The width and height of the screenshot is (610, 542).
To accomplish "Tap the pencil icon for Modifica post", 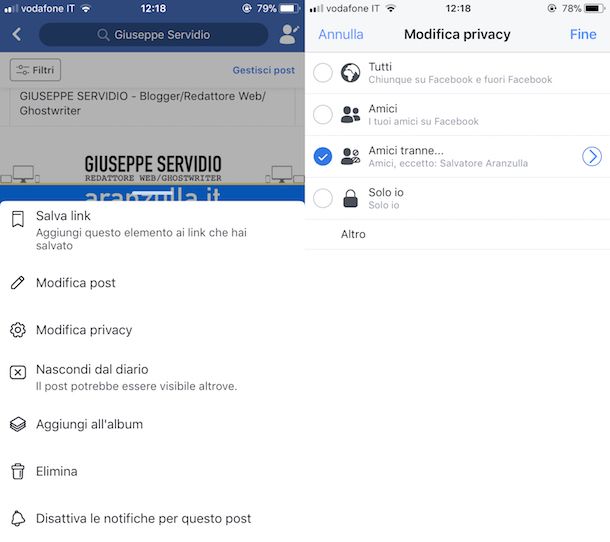I will (18, 283).
